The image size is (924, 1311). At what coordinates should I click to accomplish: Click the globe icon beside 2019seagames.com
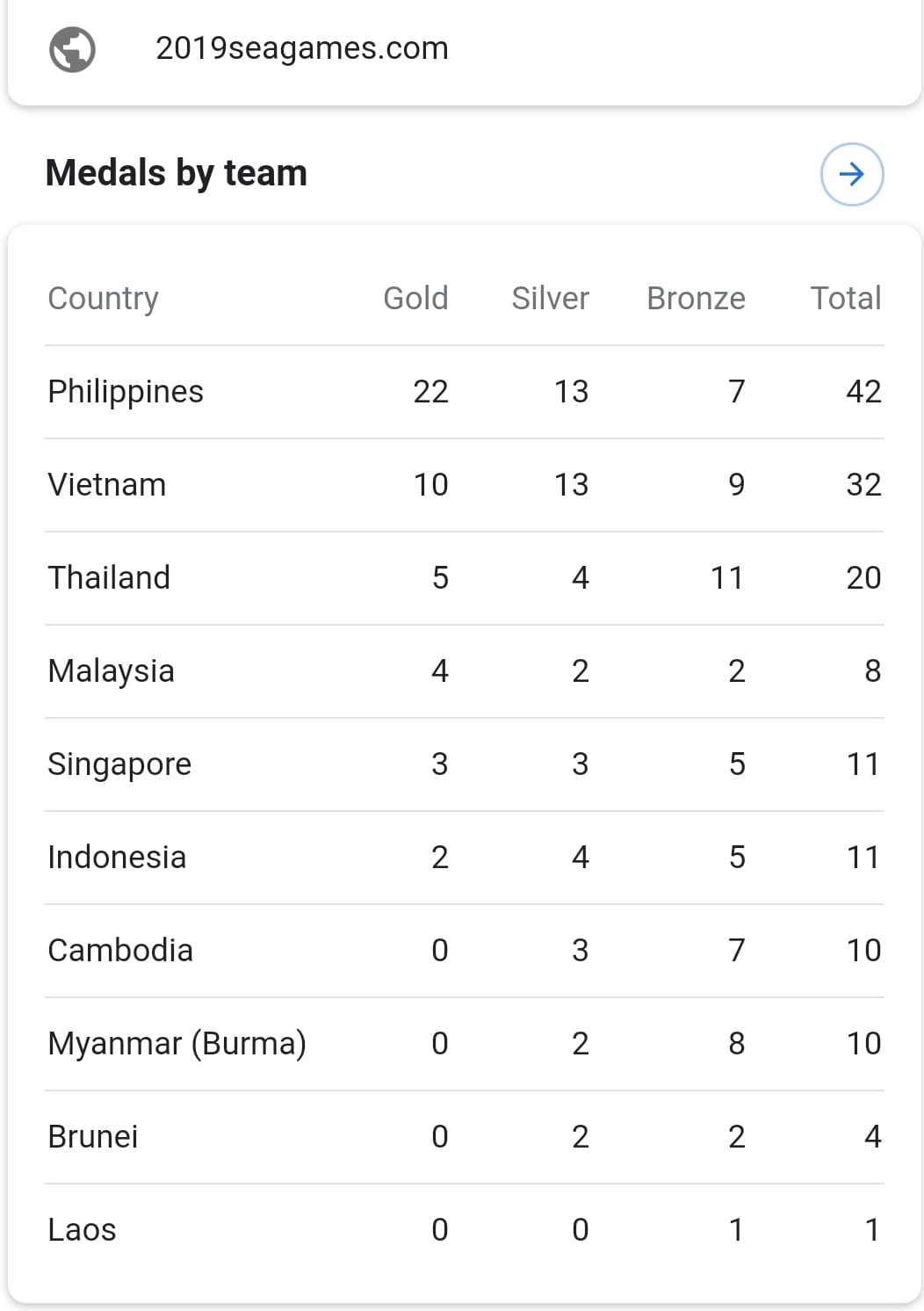pyautogui.click(x=72, y=48)
